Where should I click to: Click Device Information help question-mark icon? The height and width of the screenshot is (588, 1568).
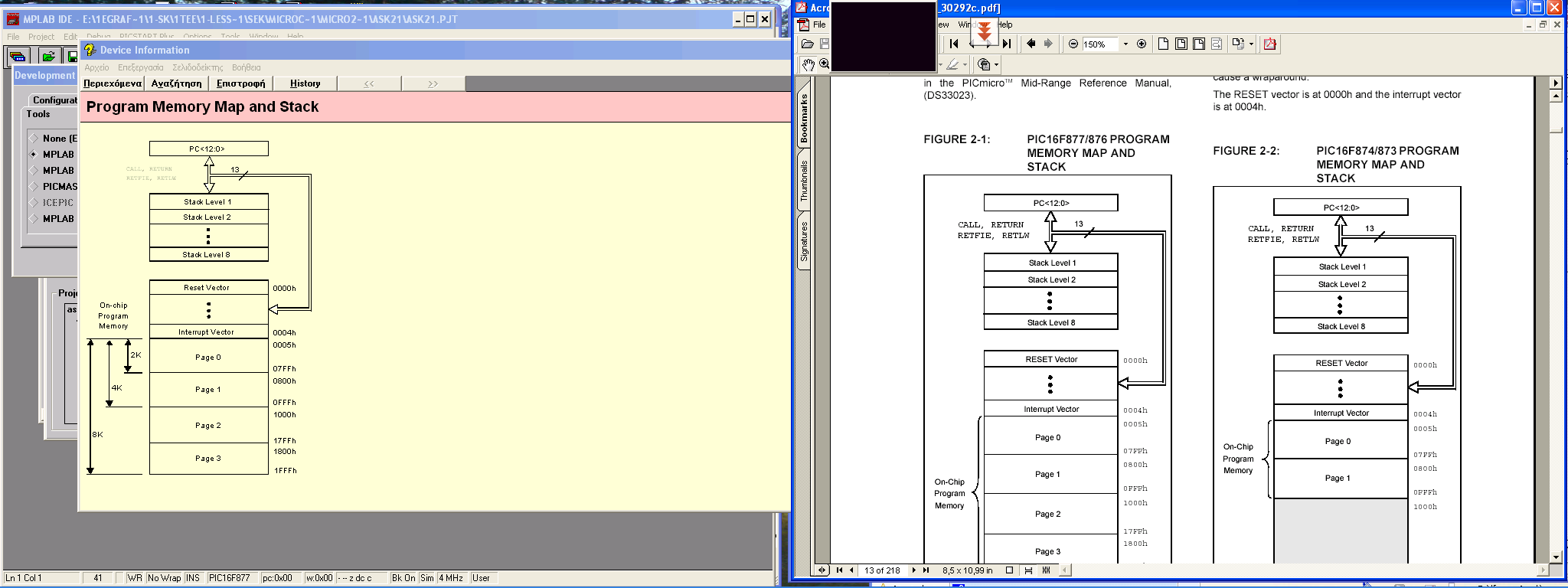click(90, 50)
